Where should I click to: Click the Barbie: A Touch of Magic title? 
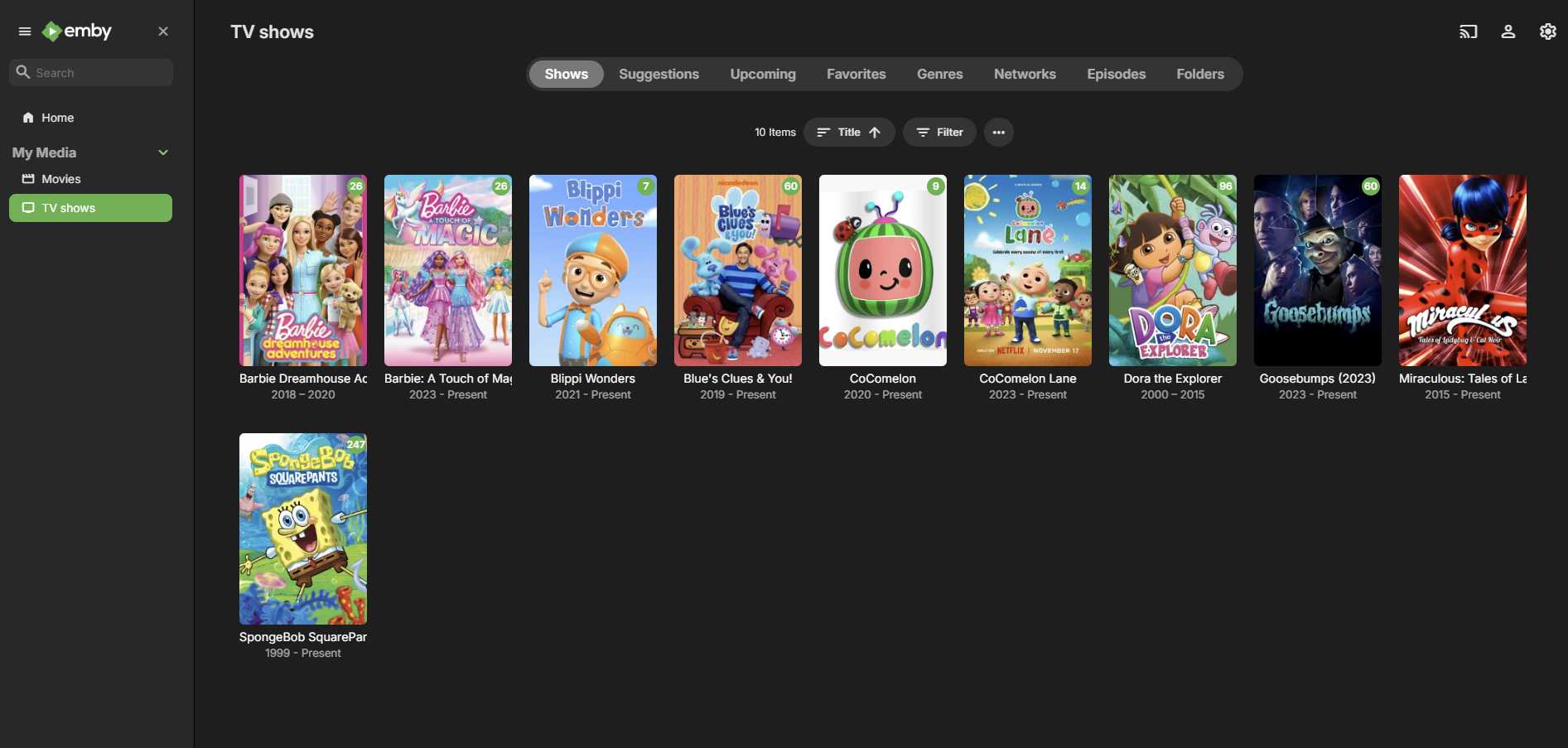(x=448, y=379)
